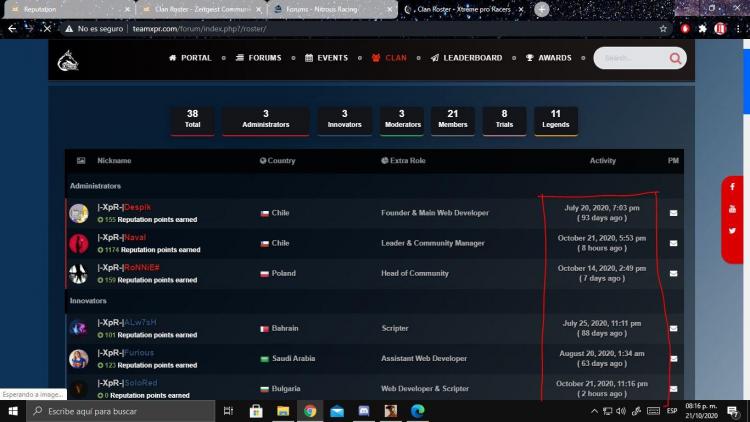
Task: Open the Forums navigation menu
Action: [258, 58]
